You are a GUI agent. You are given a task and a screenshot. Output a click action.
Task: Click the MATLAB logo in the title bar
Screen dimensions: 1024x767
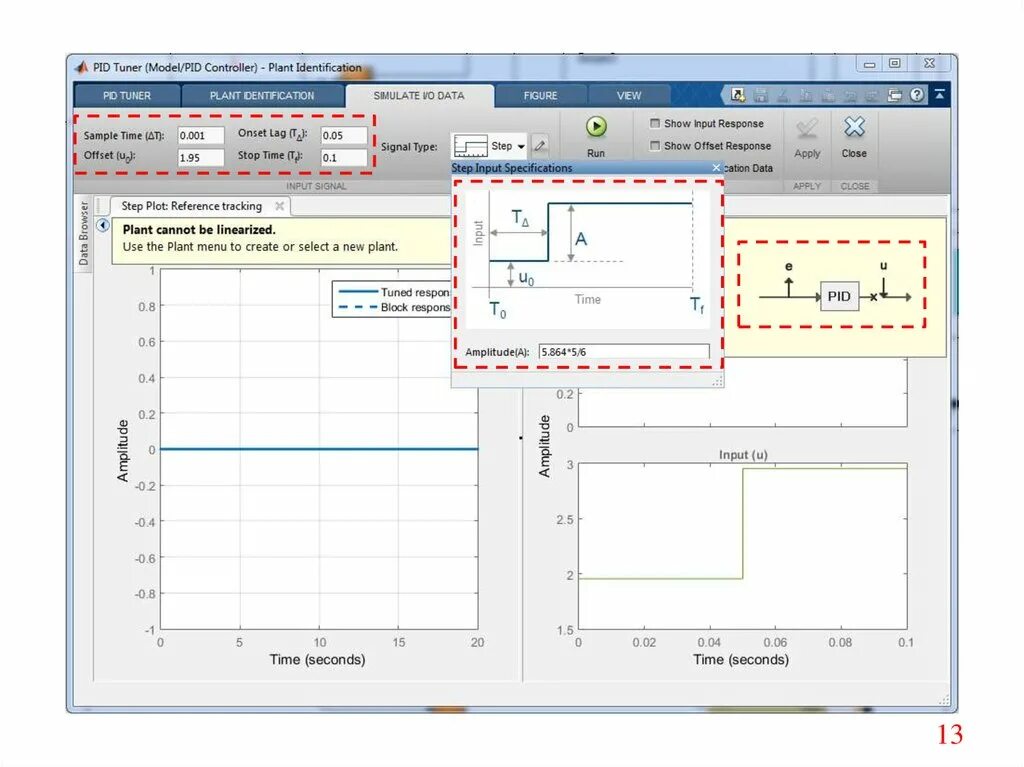pyautogui.click(x=81, y=67)
